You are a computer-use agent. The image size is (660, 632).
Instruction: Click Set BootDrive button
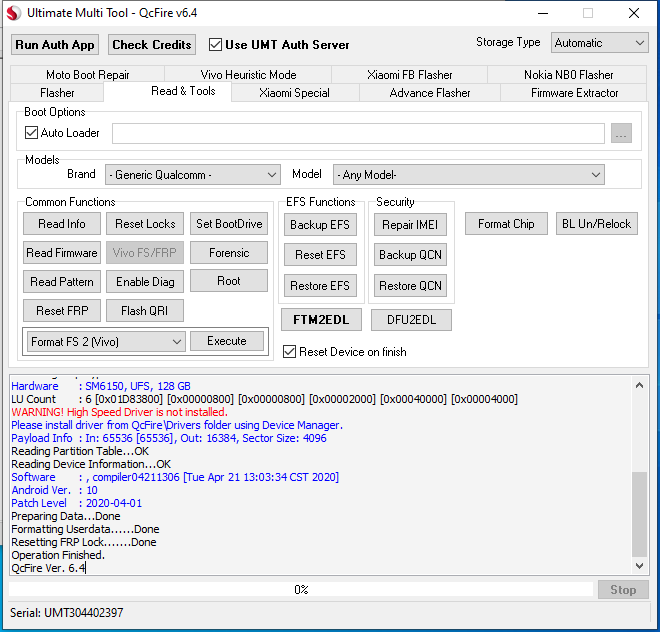tap(229, 224)
